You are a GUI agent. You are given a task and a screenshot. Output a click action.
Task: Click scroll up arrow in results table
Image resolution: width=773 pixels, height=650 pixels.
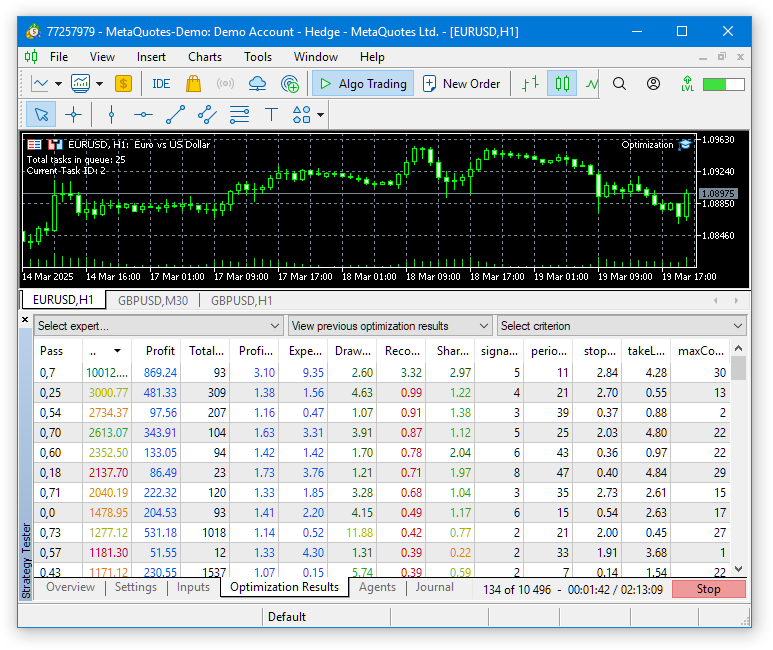(738, 348)
